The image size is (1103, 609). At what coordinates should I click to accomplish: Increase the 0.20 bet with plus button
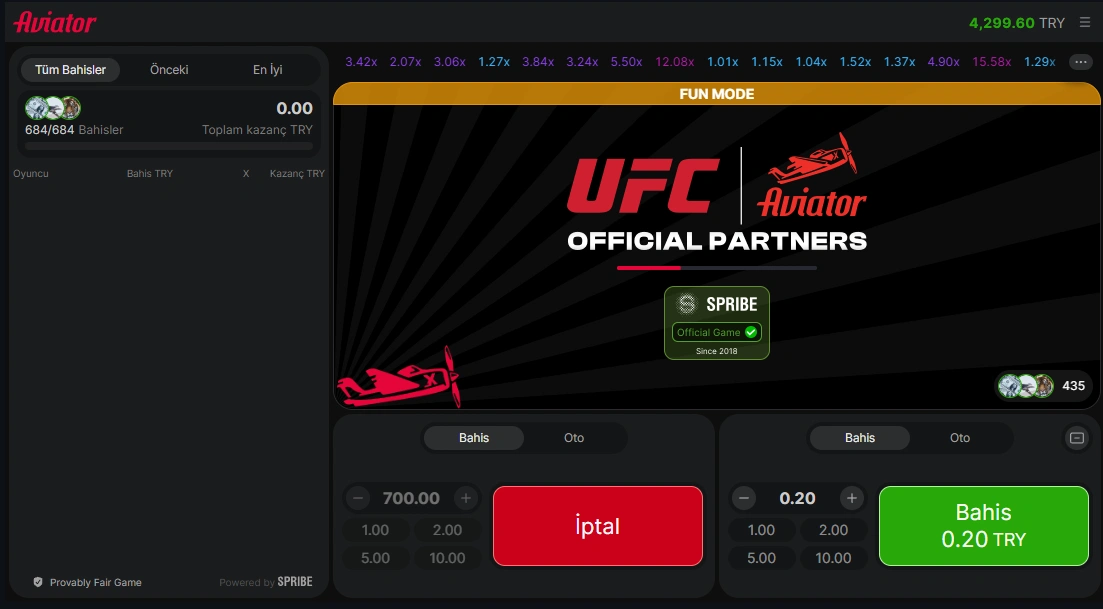[x=851, y=498]
